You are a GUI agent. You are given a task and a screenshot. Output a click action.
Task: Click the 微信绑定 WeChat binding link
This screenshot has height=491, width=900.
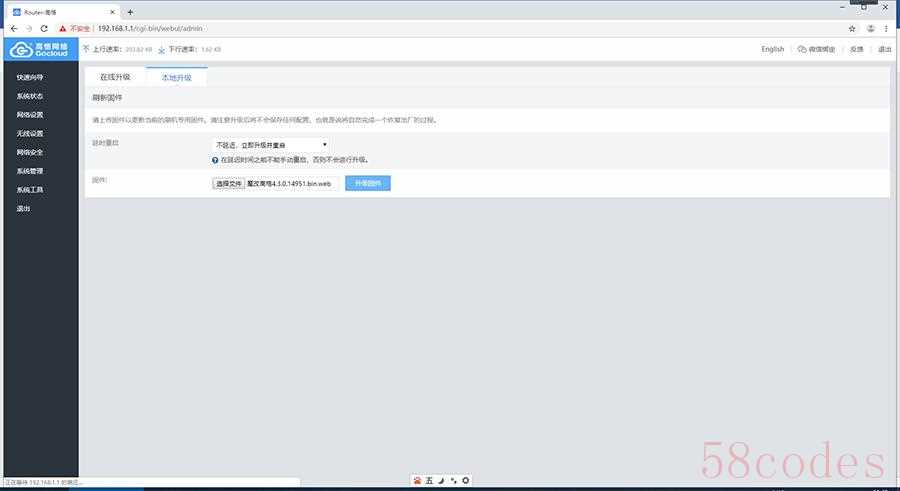[816, 49]
